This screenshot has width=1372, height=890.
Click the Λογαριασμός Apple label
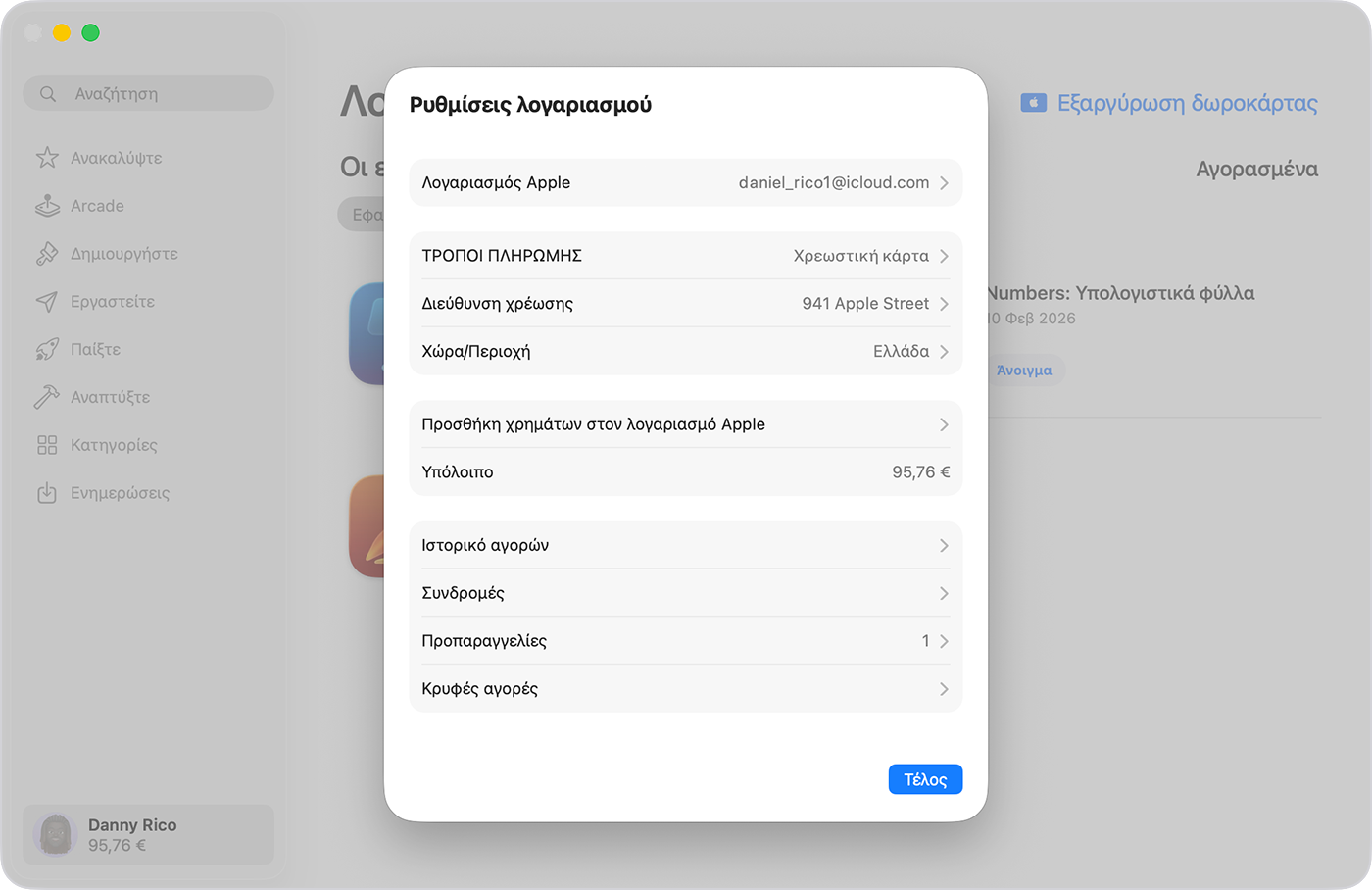coord(496,183)
